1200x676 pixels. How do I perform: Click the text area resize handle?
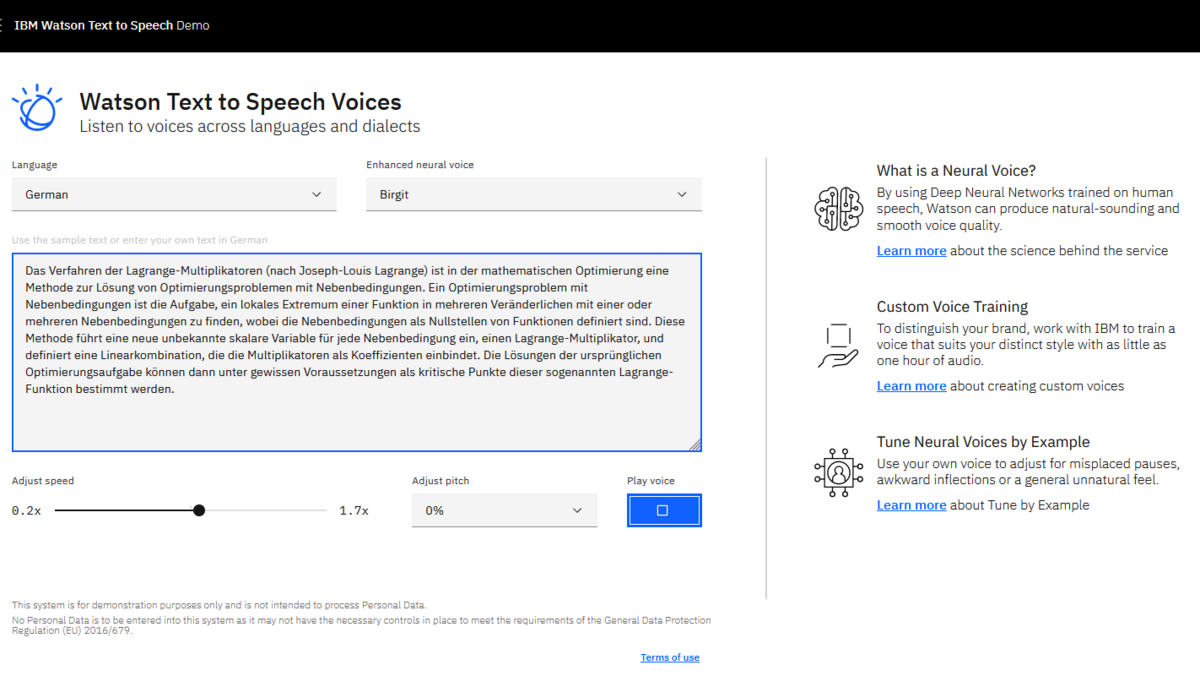(695, 445)
